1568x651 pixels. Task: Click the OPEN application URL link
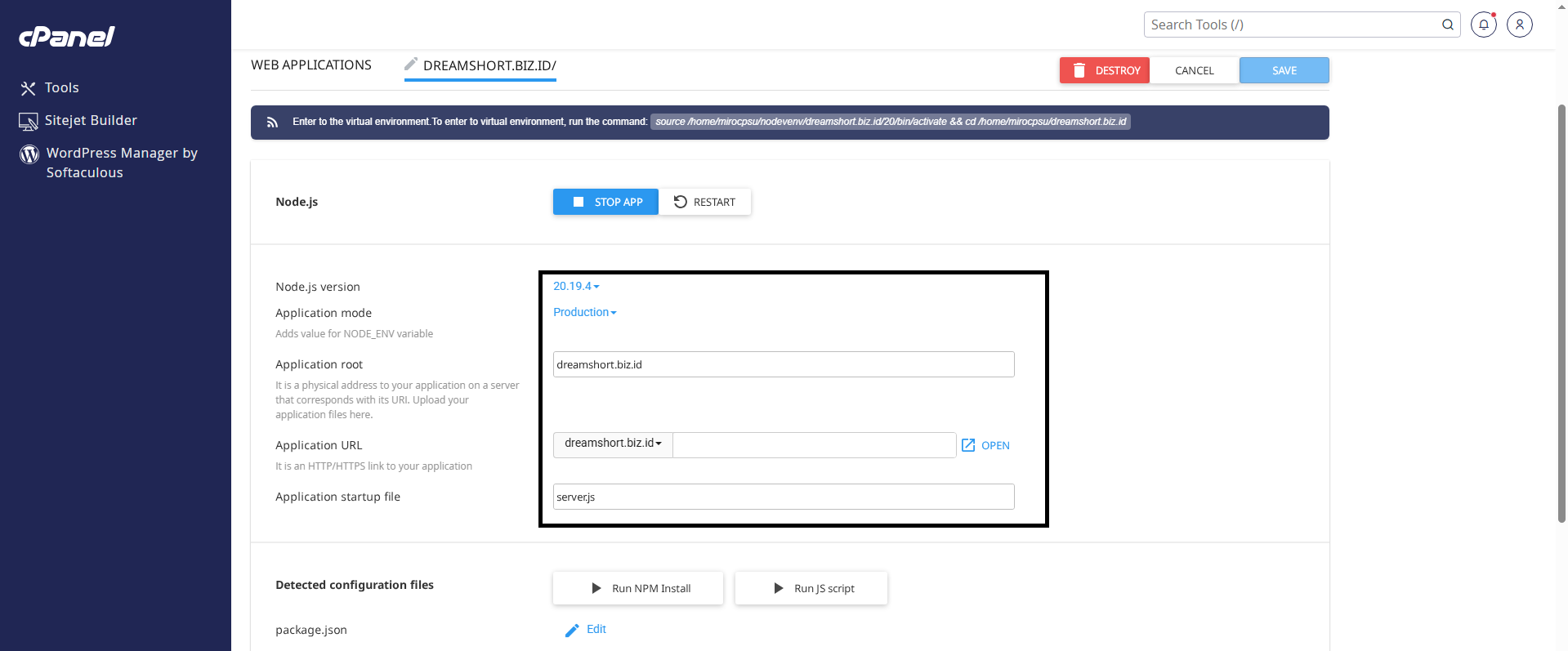click(x=985, y=445)
